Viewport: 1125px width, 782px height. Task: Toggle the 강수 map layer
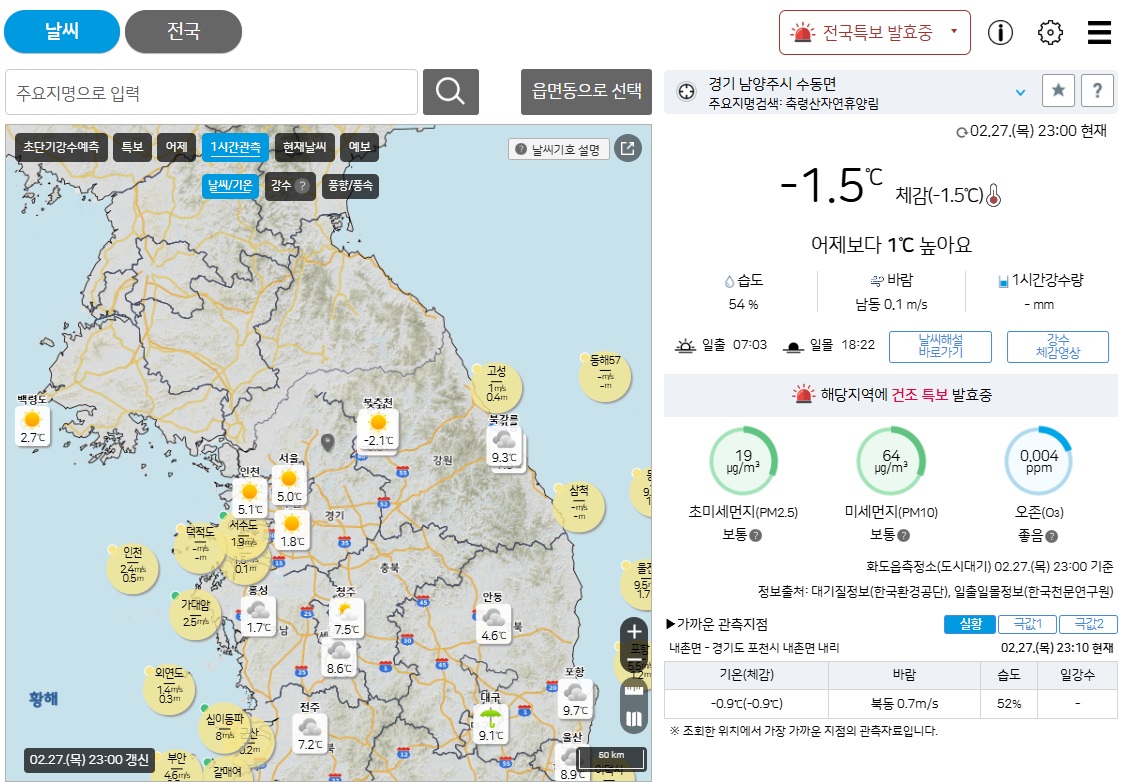(290, 186)
